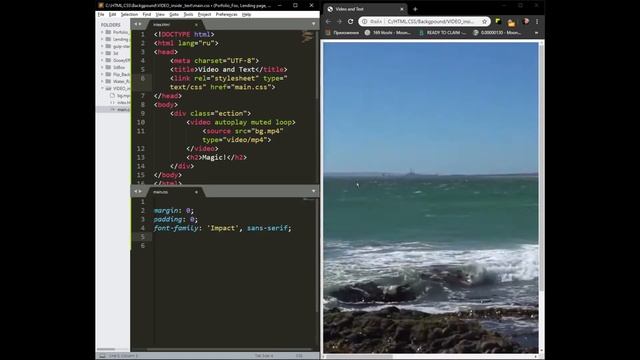This screenshot has width=640, height=360.
Task: Open the tab list dropdown in upper pane
Action: point(313,24)
